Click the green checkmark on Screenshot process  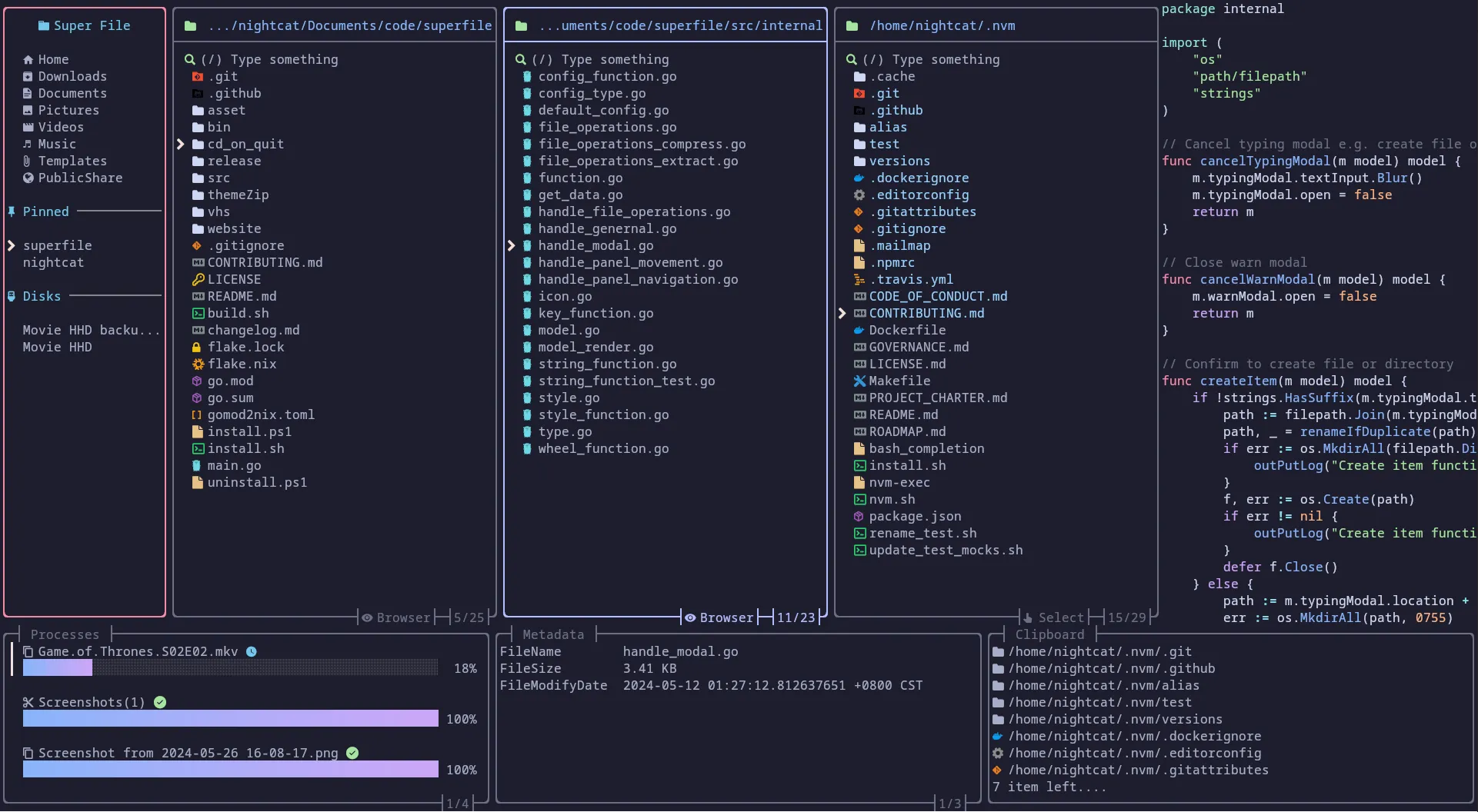(x=352, y=753)
